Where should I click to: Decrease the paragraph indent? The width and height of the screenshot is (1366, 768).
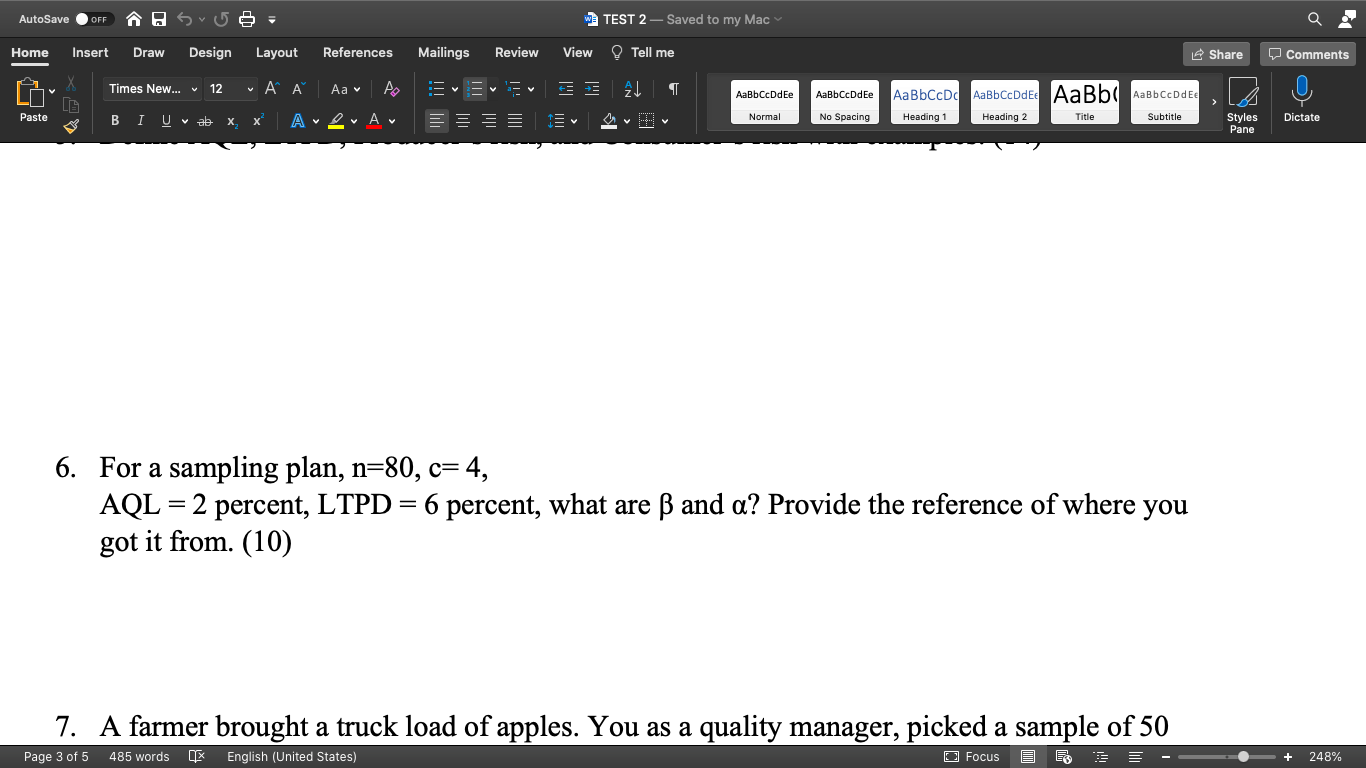566,89
